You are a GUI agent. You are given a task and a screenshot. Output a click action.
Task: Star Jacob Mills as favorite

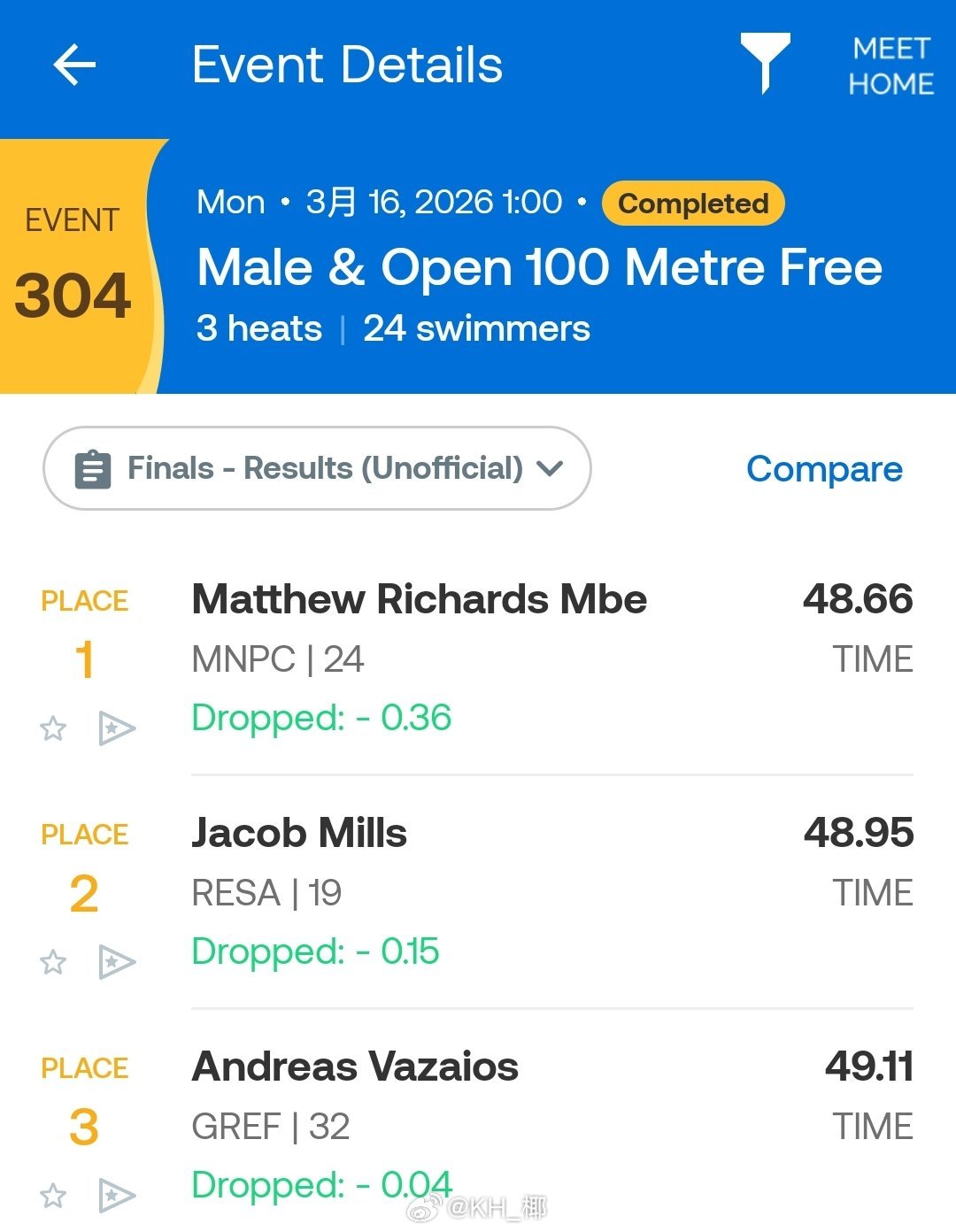pyautogui.click(x=53, y=962)
